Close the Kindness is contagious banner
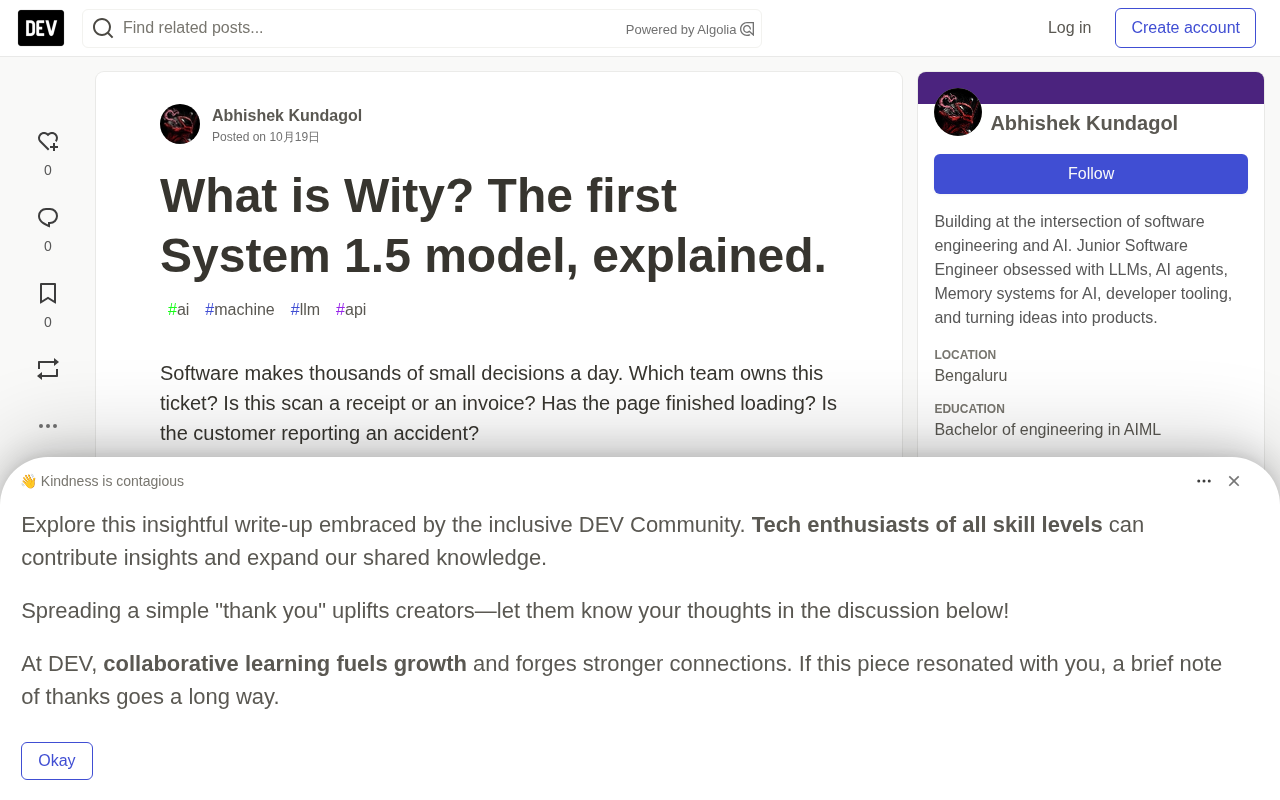 [1234, 481]
